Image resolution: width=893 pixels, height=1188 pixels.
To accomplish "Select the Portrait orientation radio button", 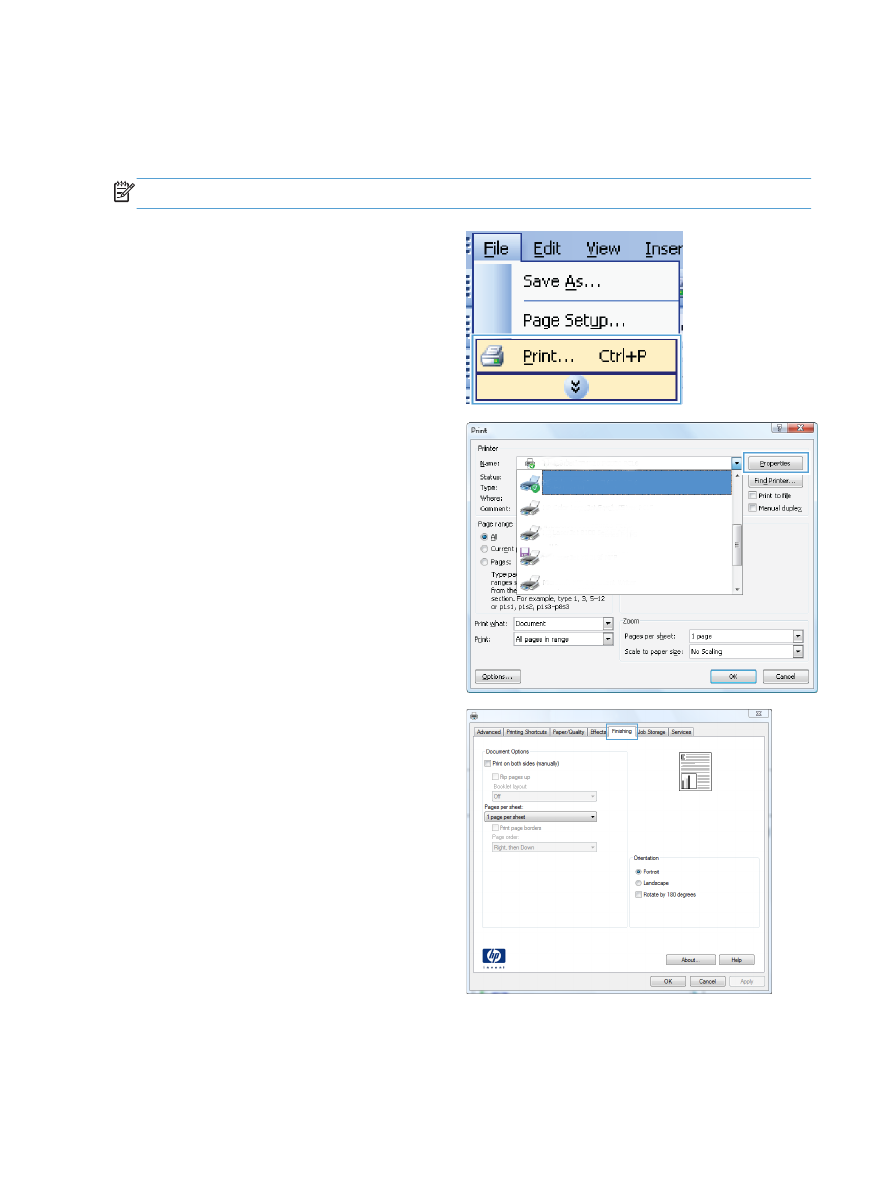I will click(x=639, y=872).
